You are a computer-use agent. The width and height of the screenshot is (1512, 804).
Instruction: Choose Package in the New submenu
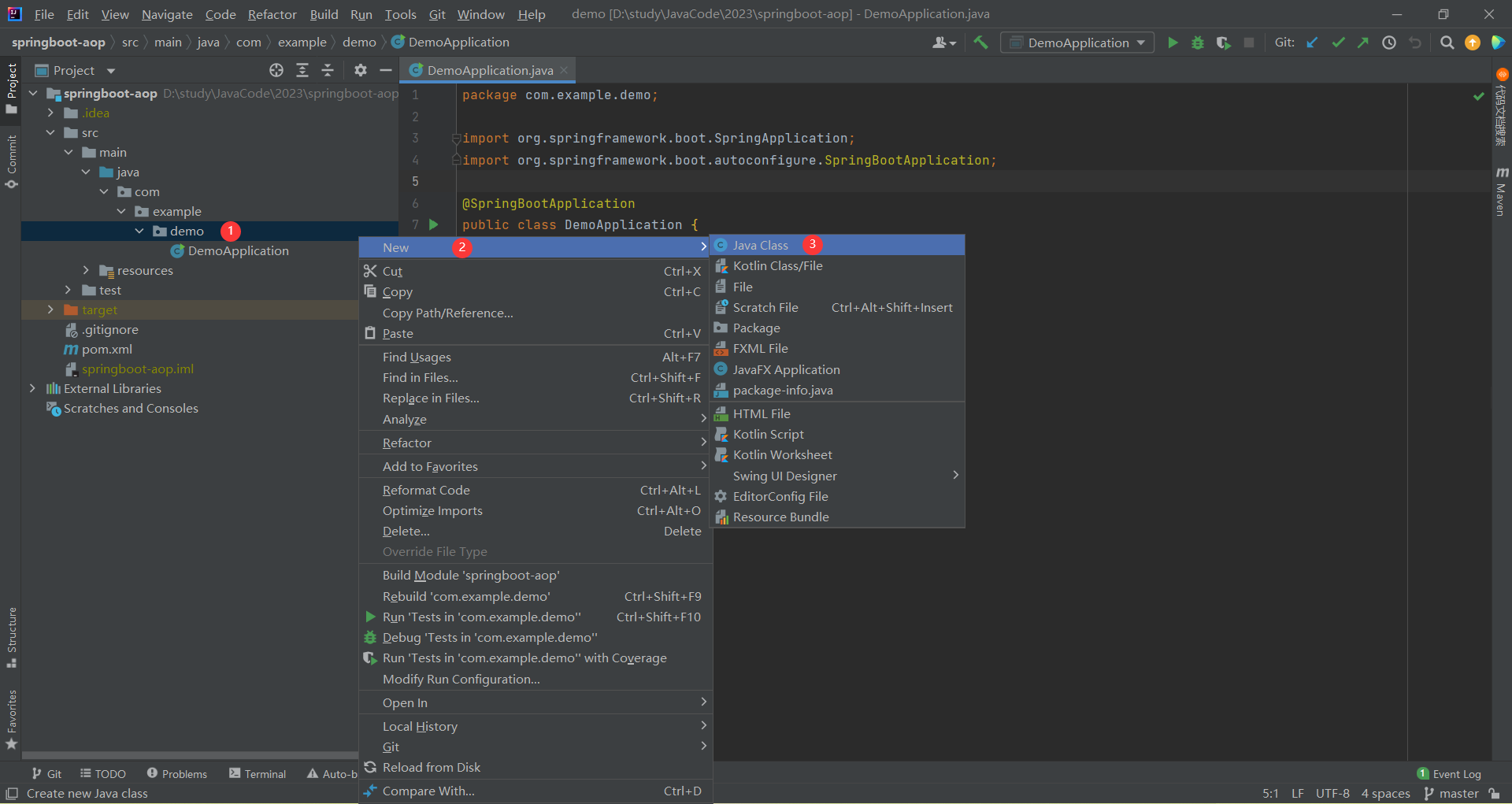coord(837,328)
